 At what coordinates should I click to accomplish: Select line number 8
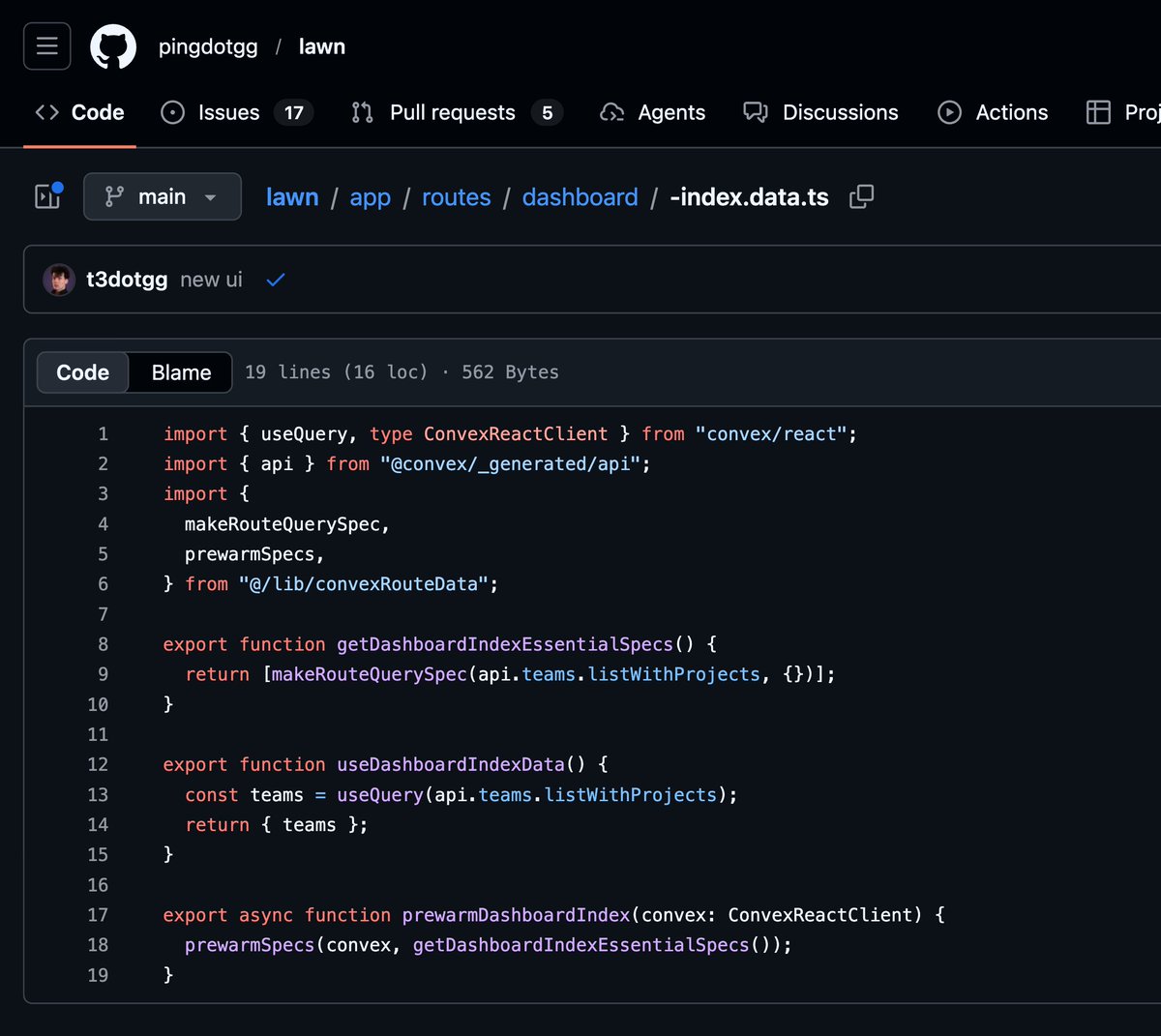coord(103,644)
